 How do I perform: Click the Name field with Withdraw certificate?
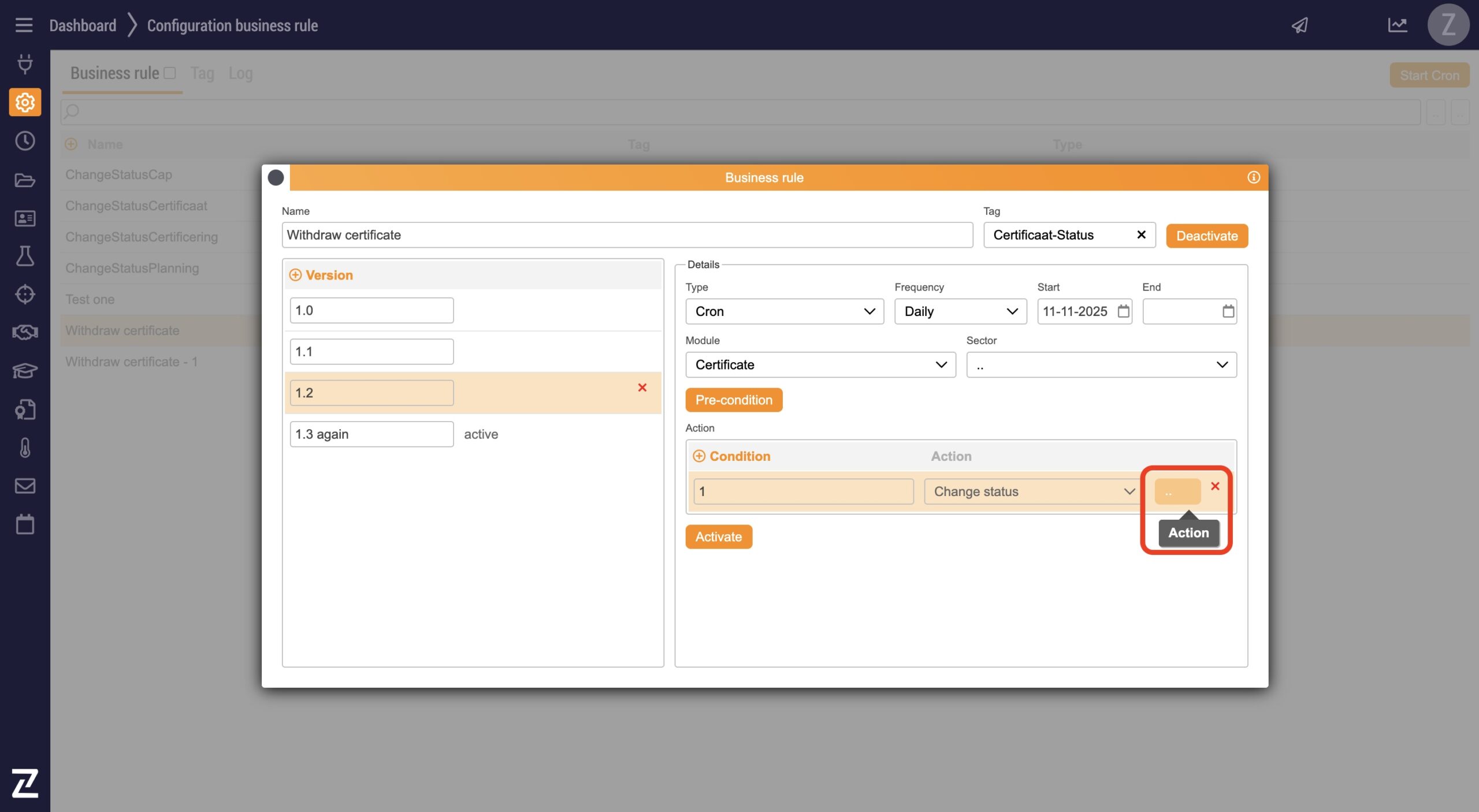tap(627, 235)
